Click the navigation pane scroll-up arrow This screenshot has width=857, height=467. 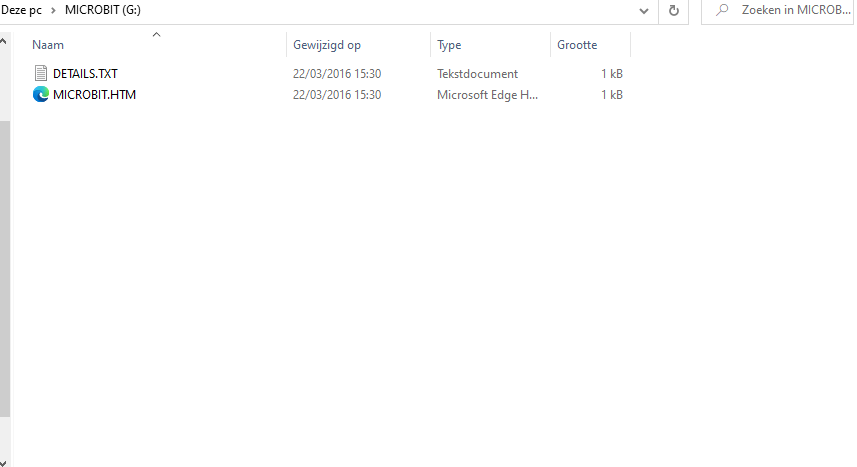pos(3,41)
